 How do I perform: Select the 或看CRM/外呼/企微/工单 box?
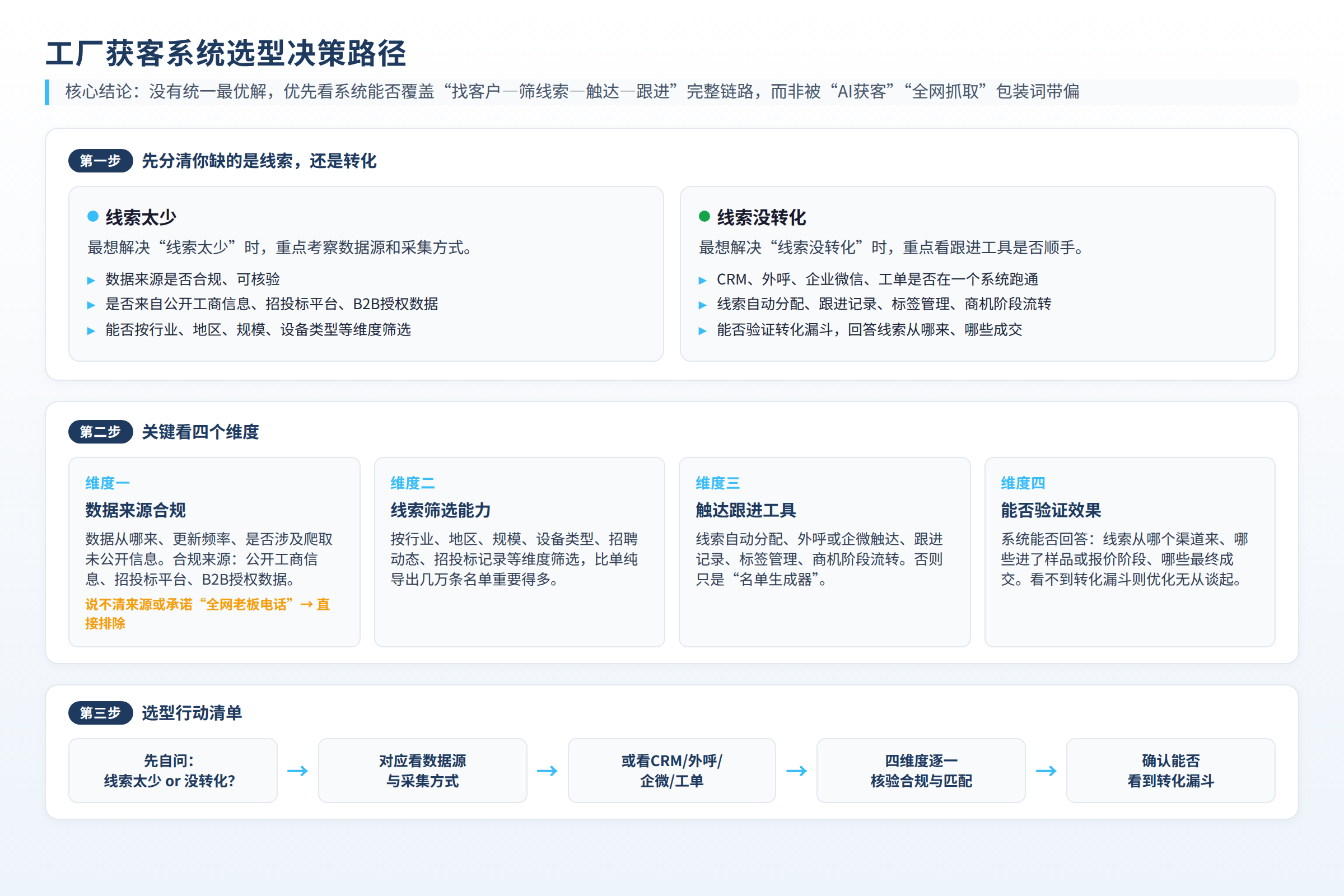(672, 771)
